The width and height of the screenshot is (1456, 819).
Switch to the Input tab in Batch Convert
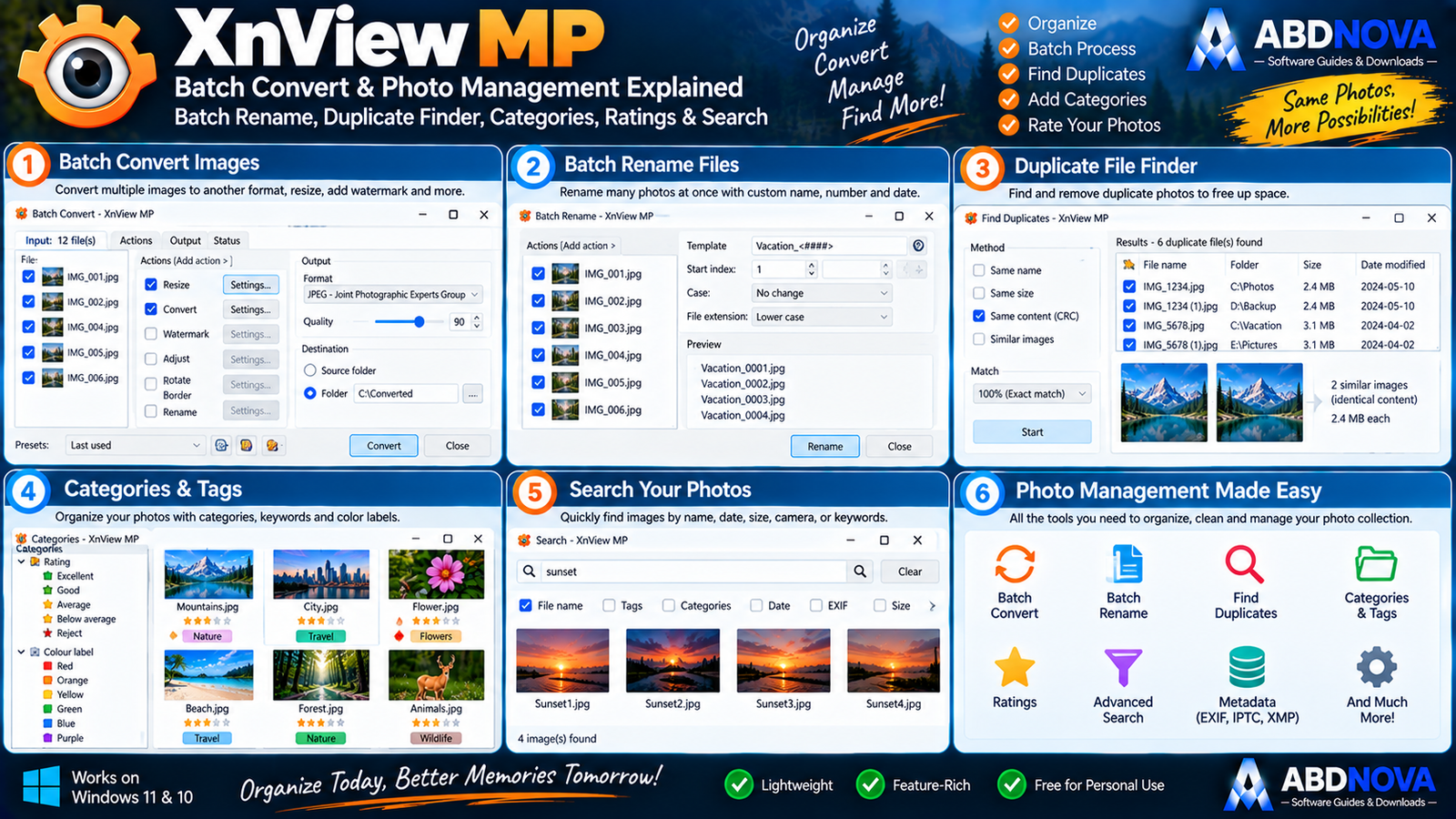(61, 240)
